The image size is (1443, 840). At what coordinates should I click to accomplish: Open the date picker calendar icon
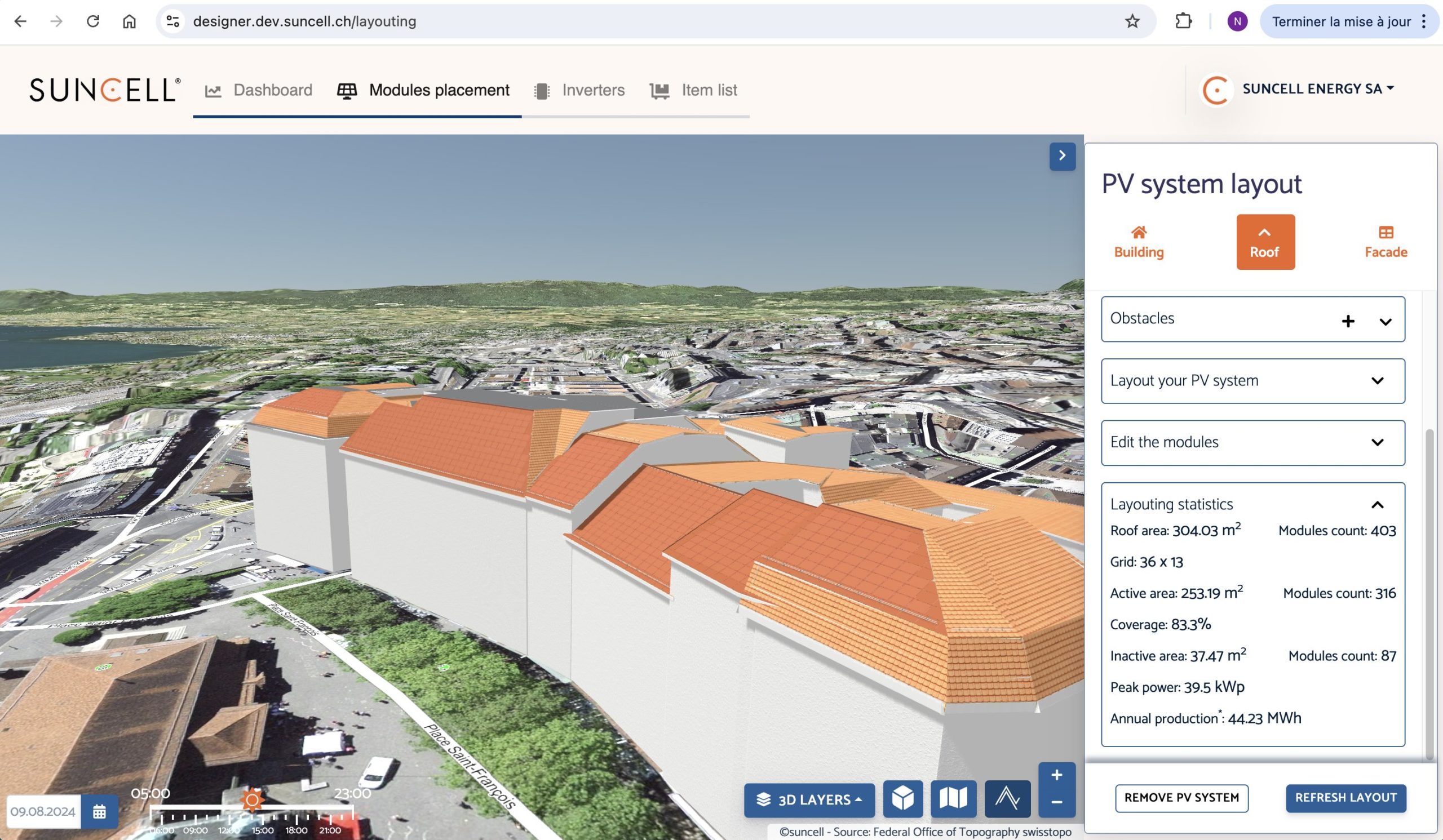coord(99,811)
